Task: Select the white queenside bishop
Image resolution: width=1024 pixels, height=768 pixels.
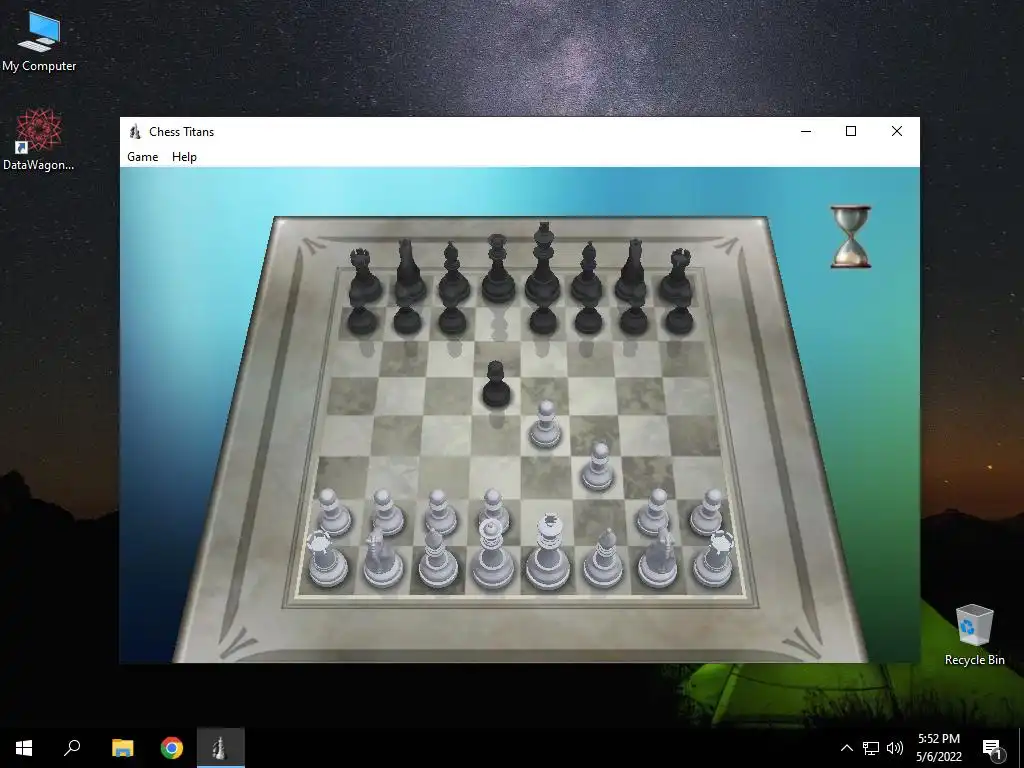Action: (x=437, y=557)
